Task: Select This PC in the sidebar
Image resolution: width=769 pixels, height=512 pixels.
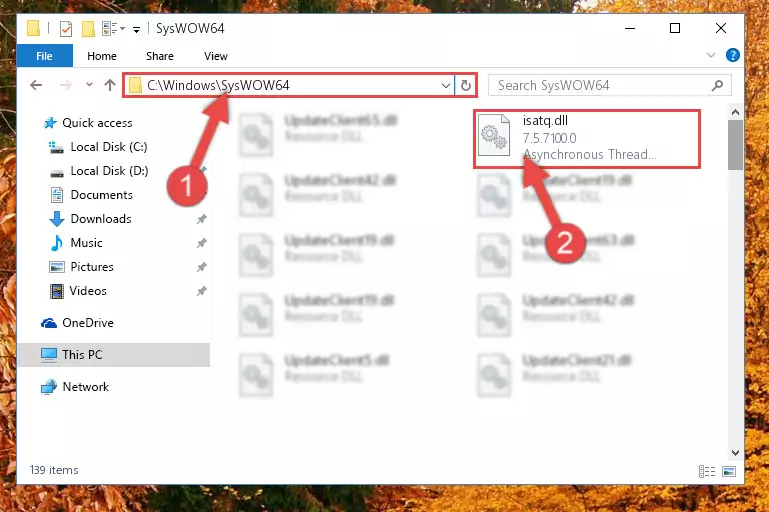Action: [114, 355]
